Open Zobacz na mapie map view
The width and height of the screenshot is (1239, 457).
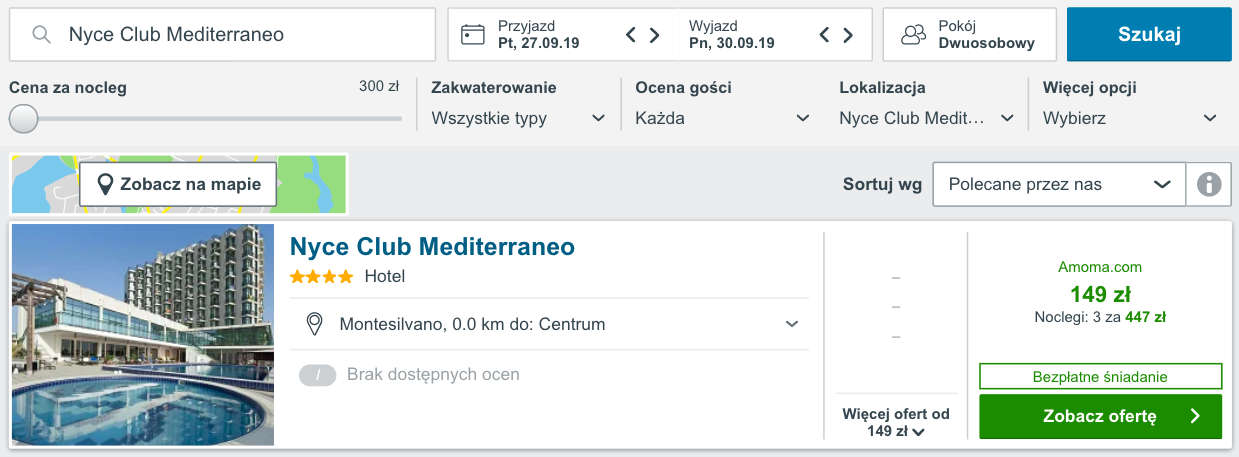pos(178,184)
